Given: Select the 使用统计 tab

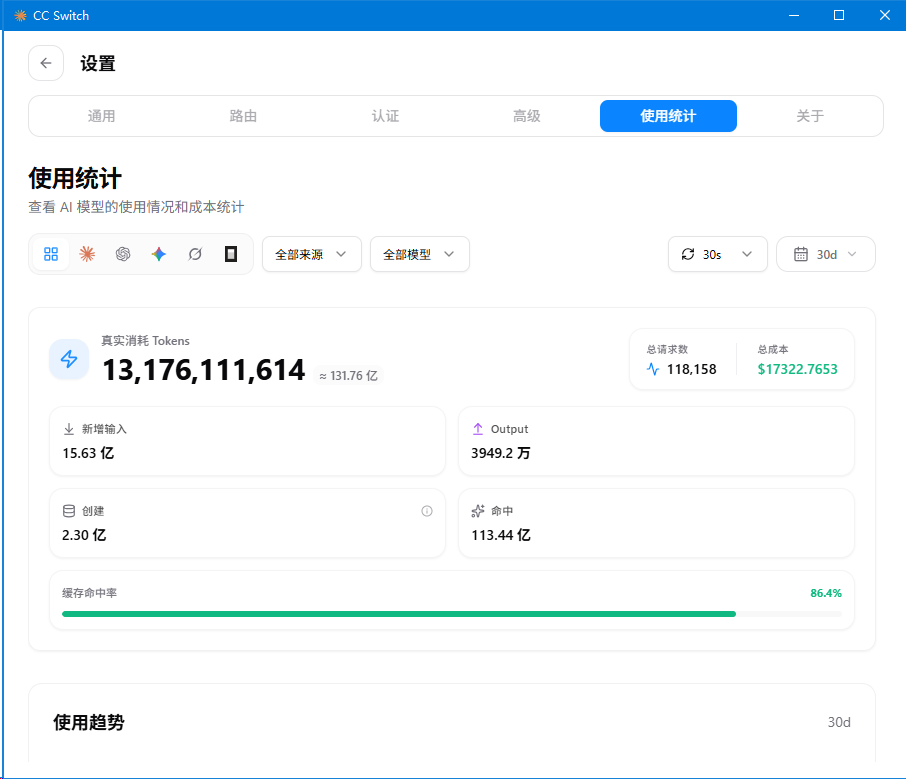Looking at the screenshot, I should (668, 116).
